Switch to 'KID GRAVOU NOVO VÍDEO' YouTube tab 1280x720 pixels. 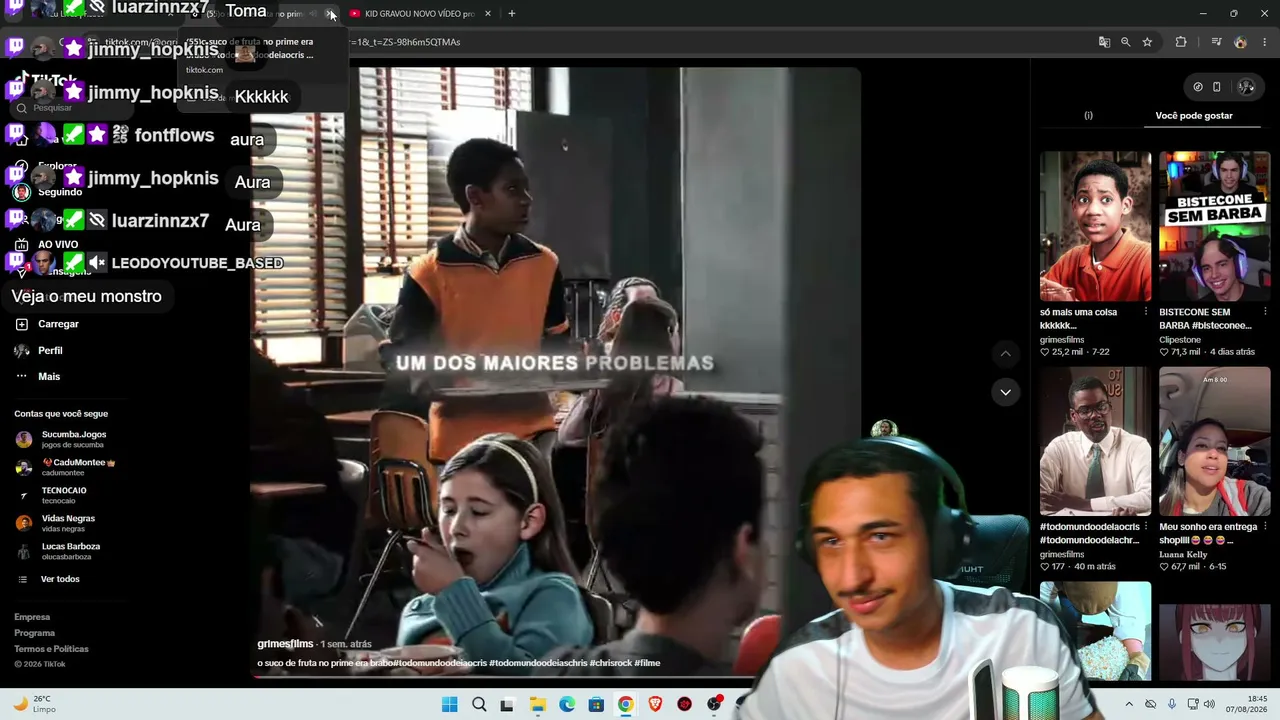pyautogui.click(x=411, y=14)
